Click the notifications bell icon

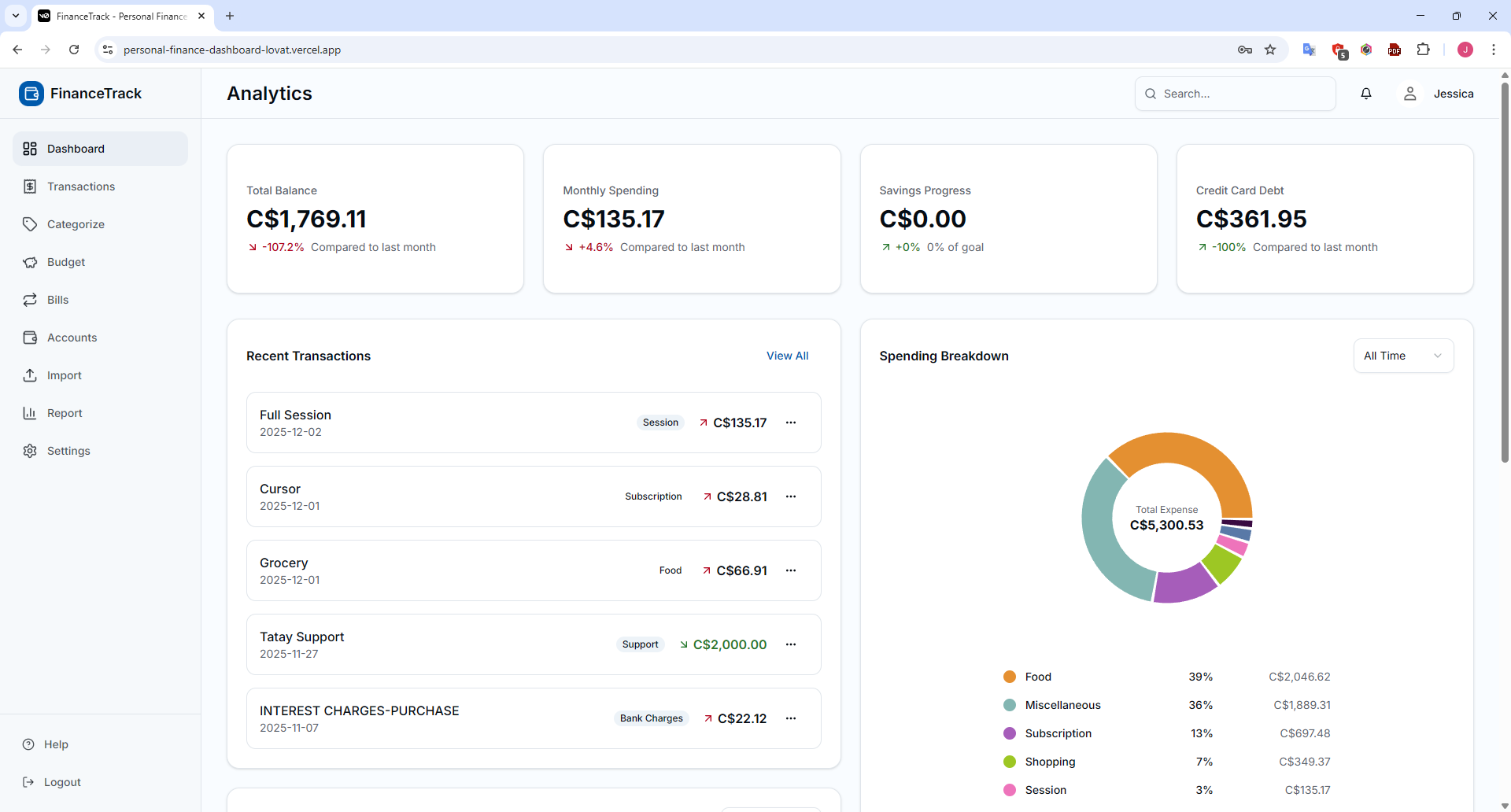(x=1366, y=94)
